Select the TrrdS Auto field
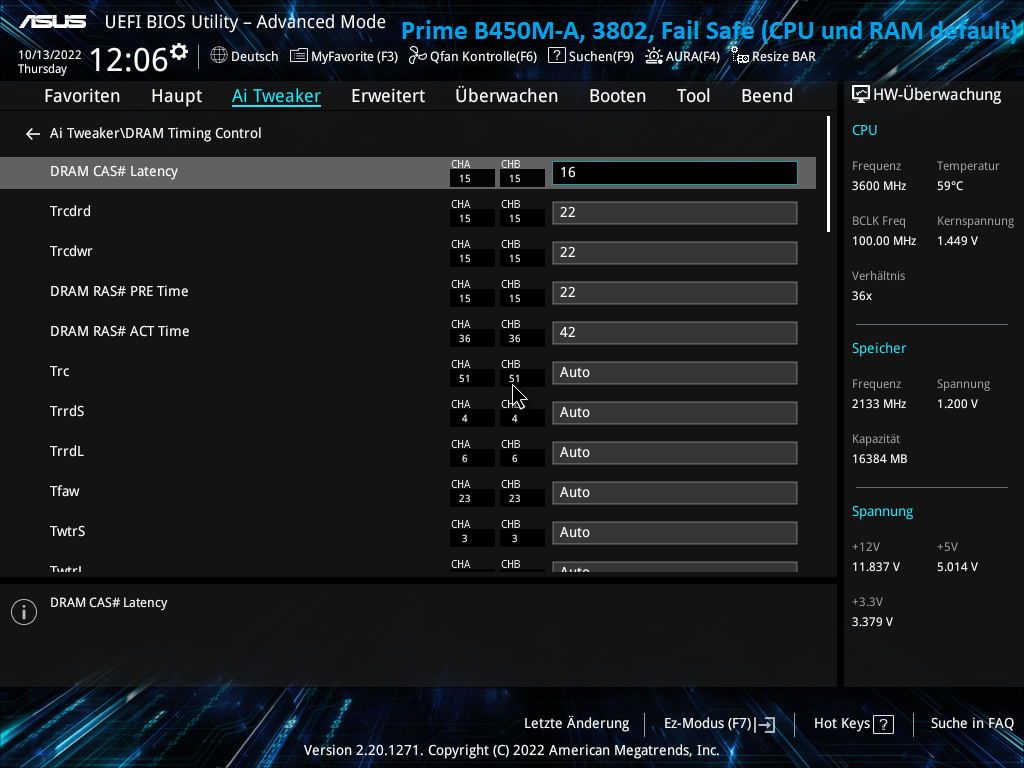This screenshot has height=768, width=1024. pos(675,413)
